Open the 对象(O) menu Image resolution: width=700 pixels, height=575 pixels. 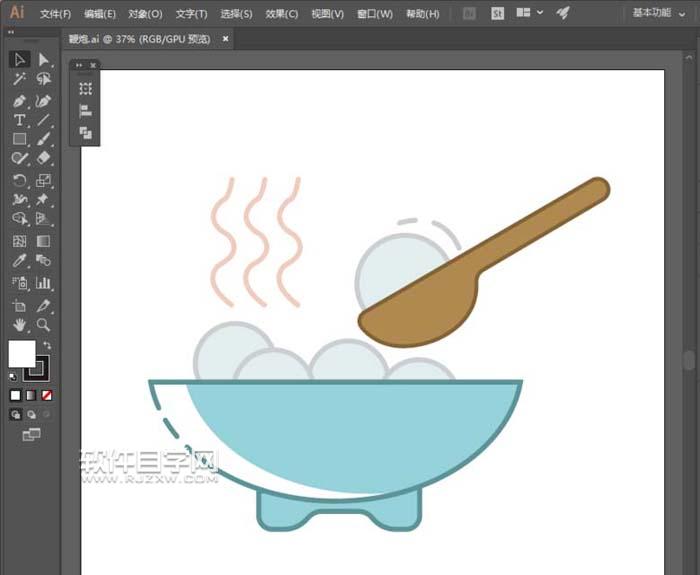[x=145, y=14]
